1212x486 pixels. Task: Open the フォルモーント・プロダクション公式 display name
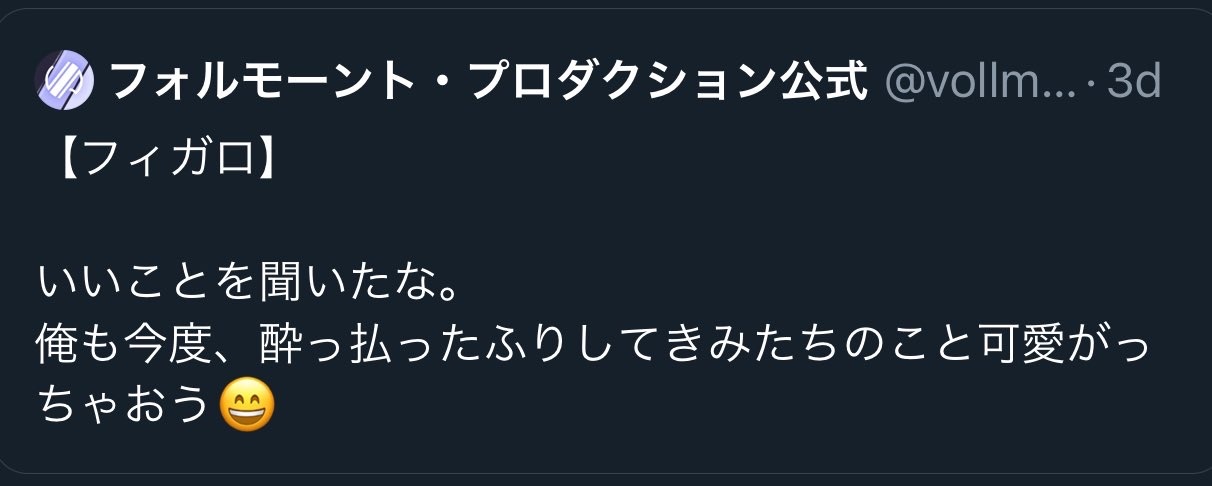click(x=487, y=82)
